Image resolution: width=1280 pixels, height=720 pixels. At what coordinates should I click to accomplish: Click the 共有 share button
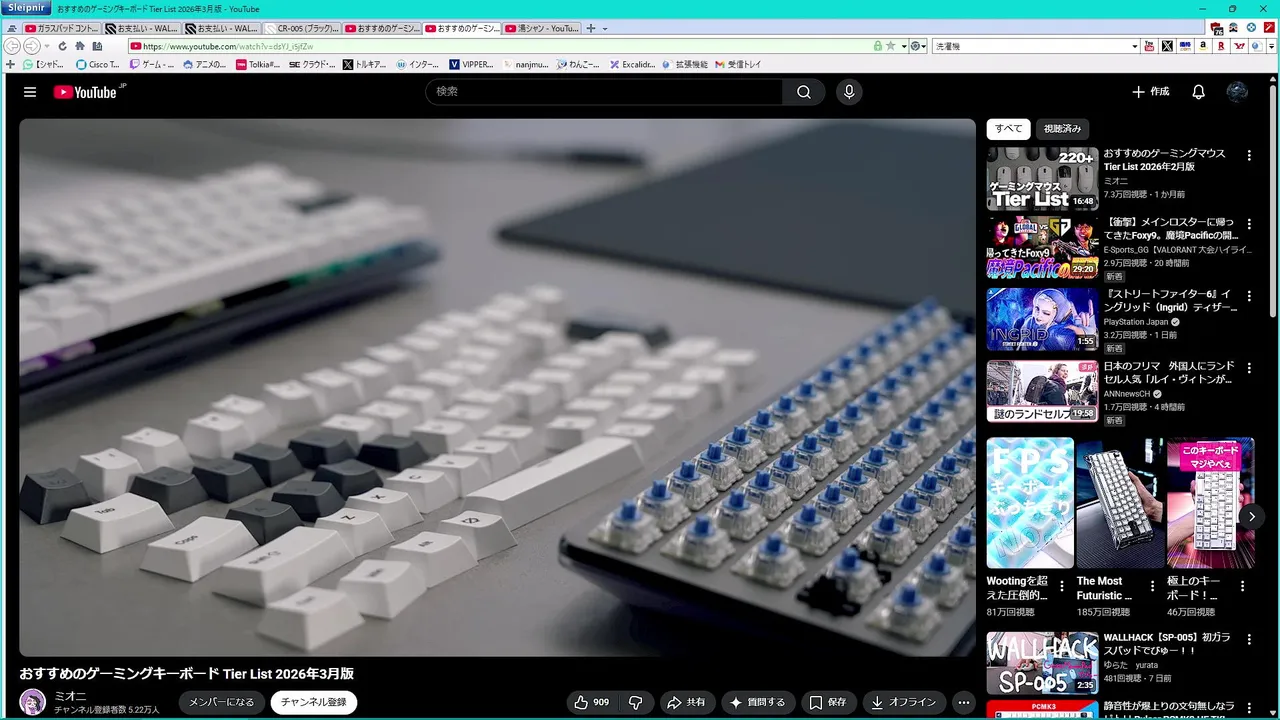[x=686, y=702]
